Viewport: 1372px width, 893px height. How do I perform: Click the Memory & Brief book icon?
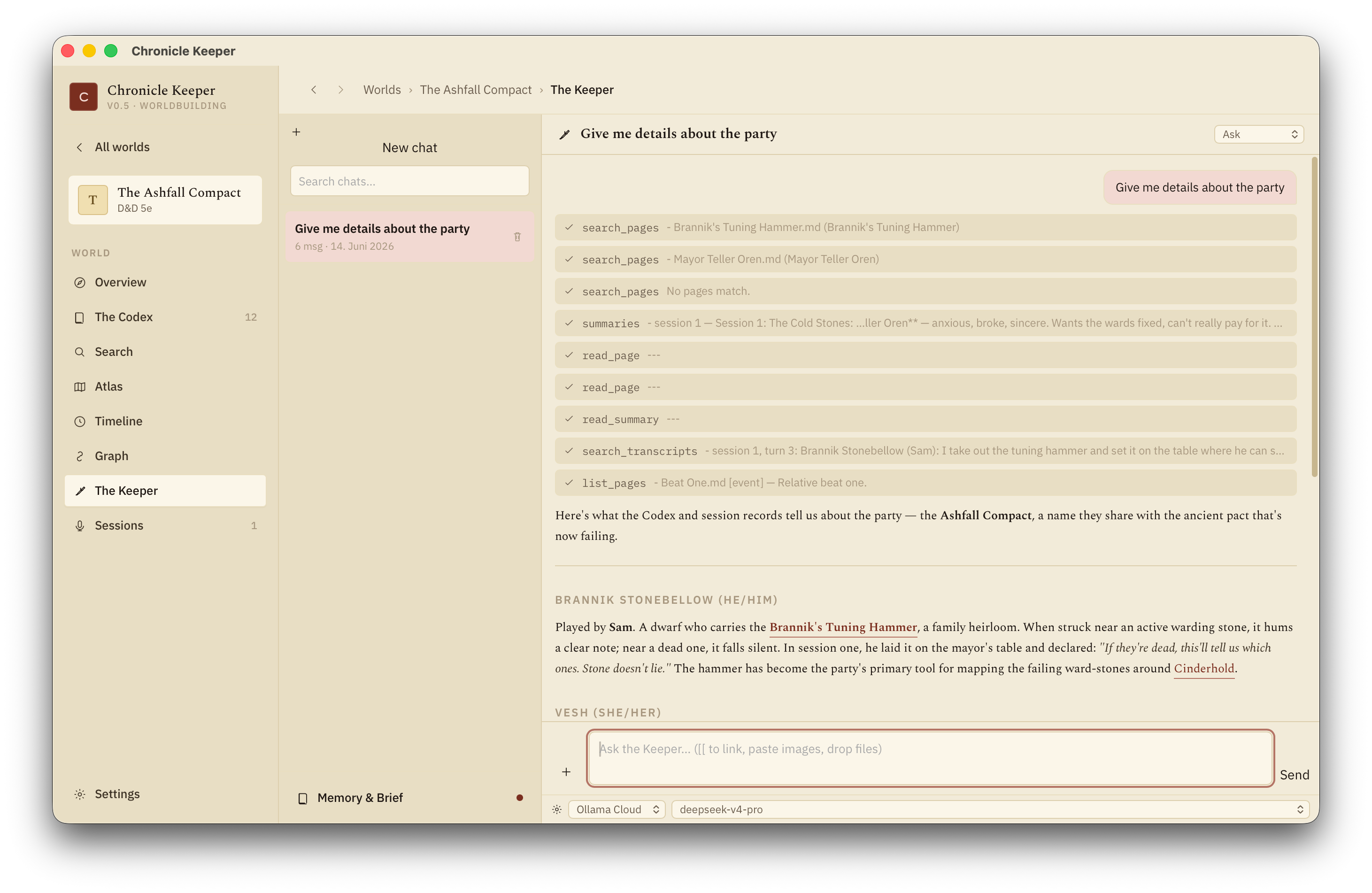(303, 798)
